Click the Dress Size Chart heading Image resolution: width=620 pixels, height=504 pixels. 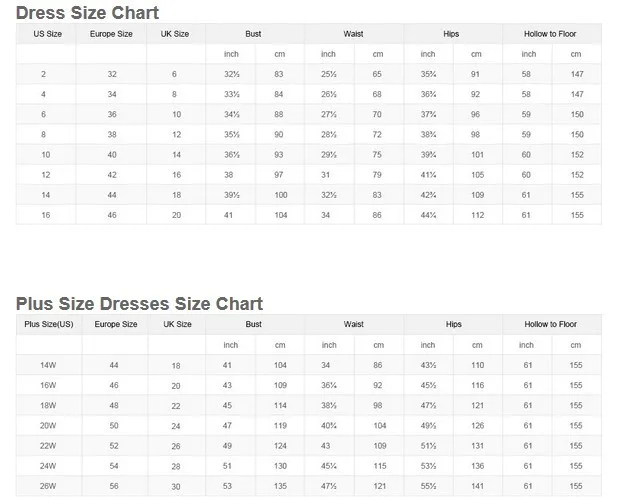(87, 13)
